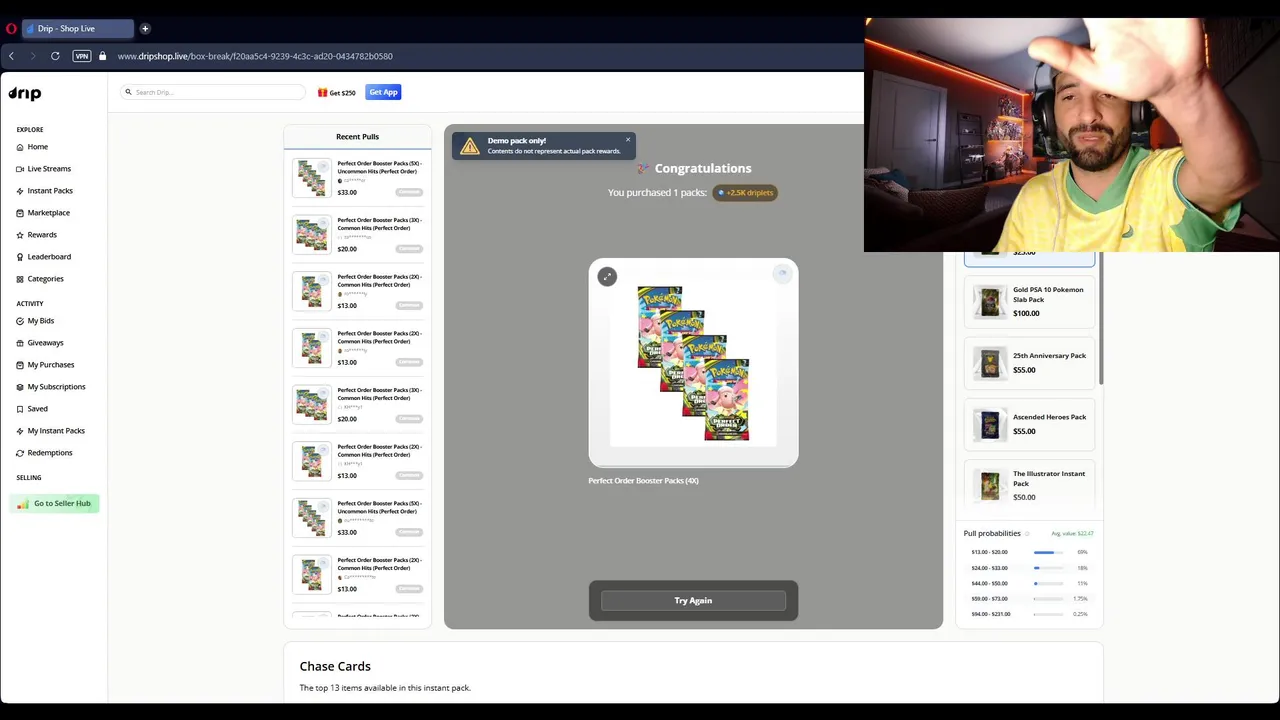This screenshot has width=1280, height=720.
Task: Click the Congratulations heading
Action: click(x=703, y=168)
